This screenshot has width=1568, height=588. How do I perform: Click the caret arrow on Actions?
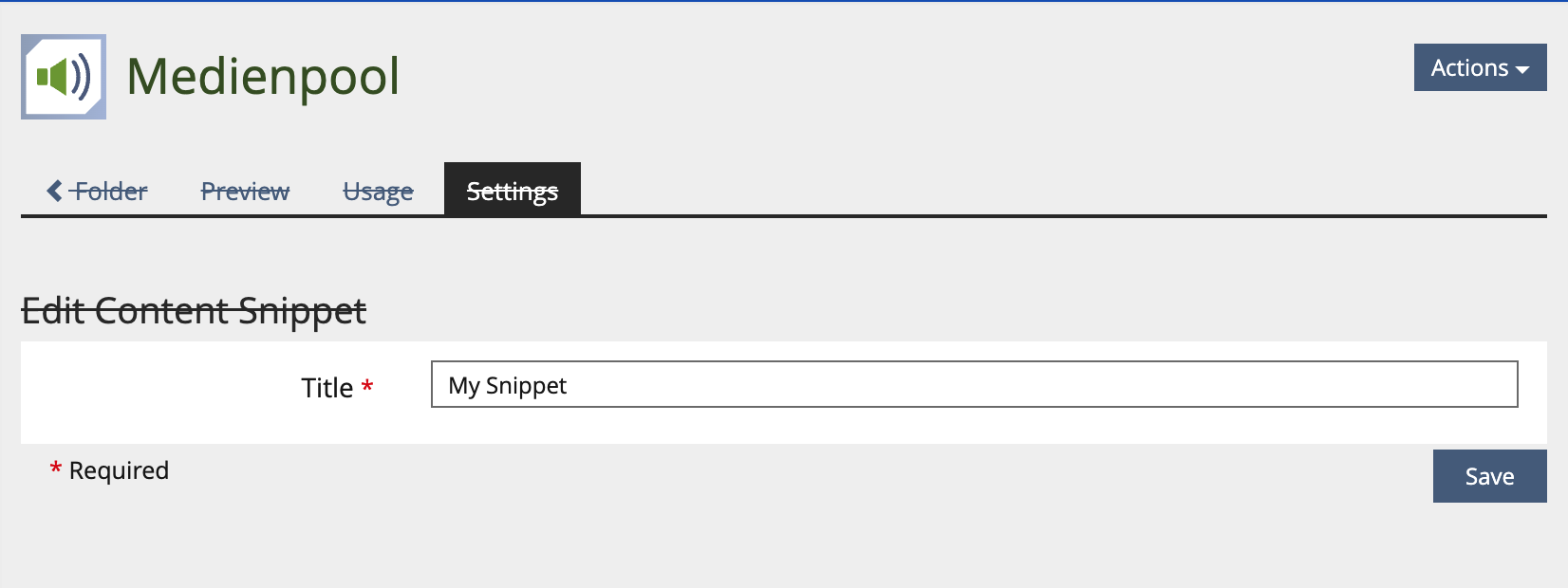[1522, 69]
